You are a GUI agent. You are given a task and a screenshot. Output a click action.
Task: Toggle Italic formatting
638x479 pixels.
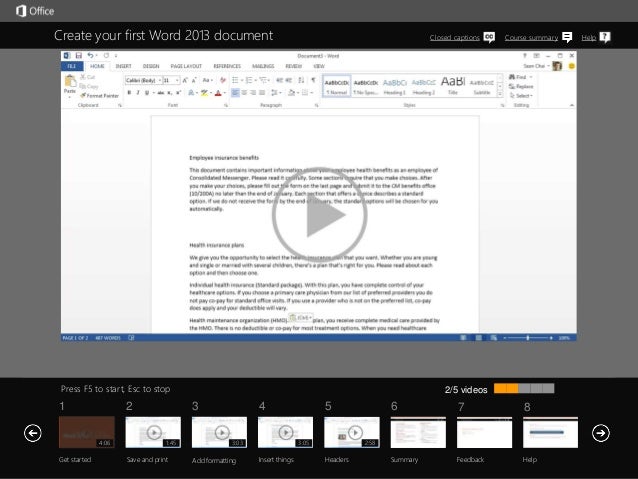[x=138, y=93]
